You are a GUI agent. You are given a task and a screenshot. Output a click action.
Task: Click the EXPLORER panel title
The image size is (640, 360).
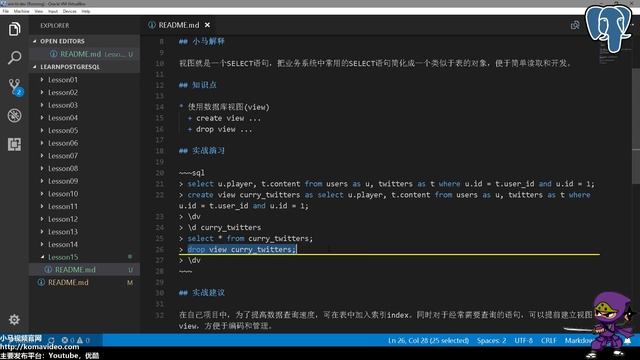(x=55, y=25)
